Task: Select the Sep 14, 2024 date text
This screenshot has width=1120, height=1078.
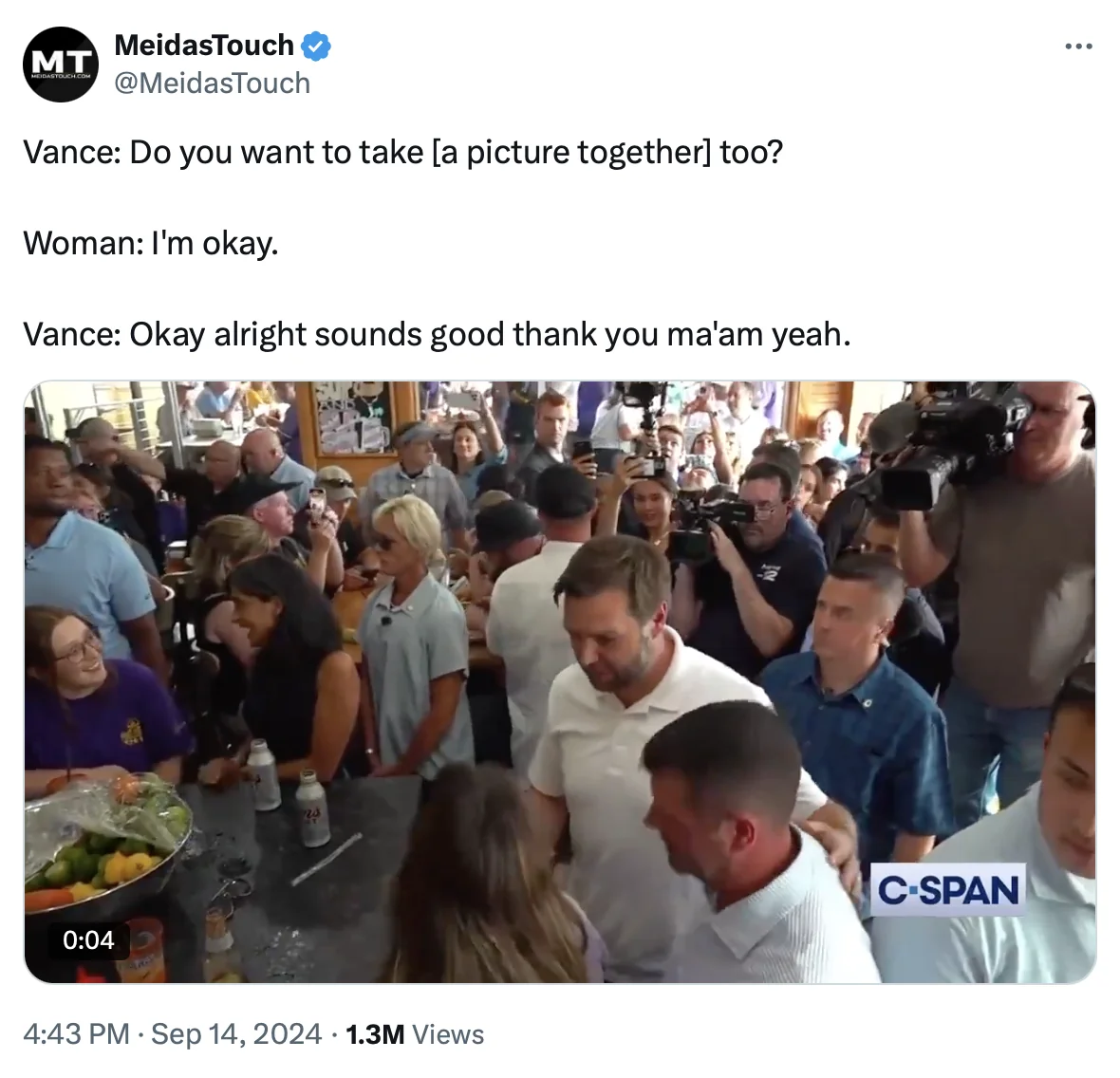Action: (236, 1033)
